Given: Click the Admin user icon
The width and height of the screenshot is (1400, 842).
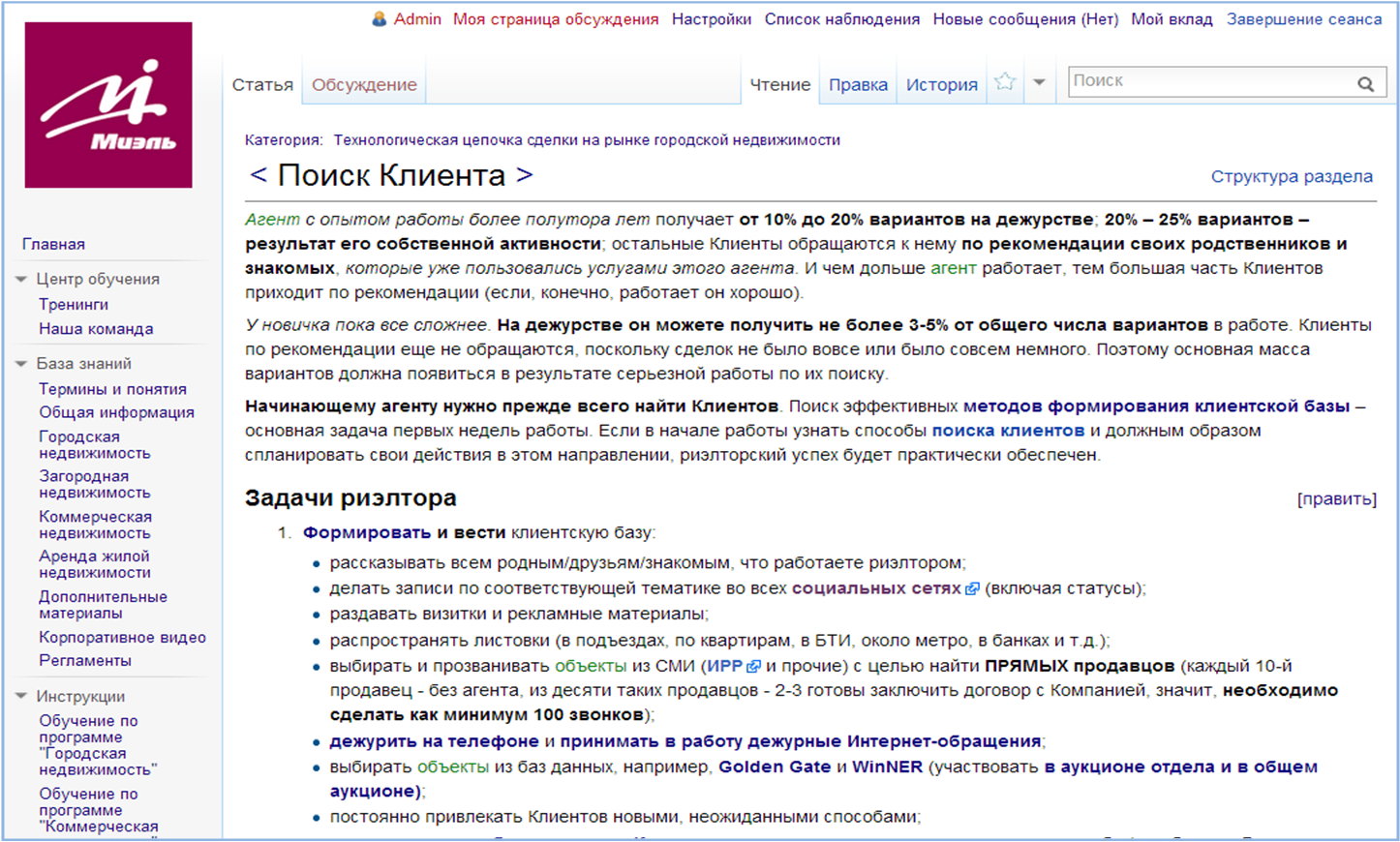Looking at the screenshot, I should [x=380, y=19].
